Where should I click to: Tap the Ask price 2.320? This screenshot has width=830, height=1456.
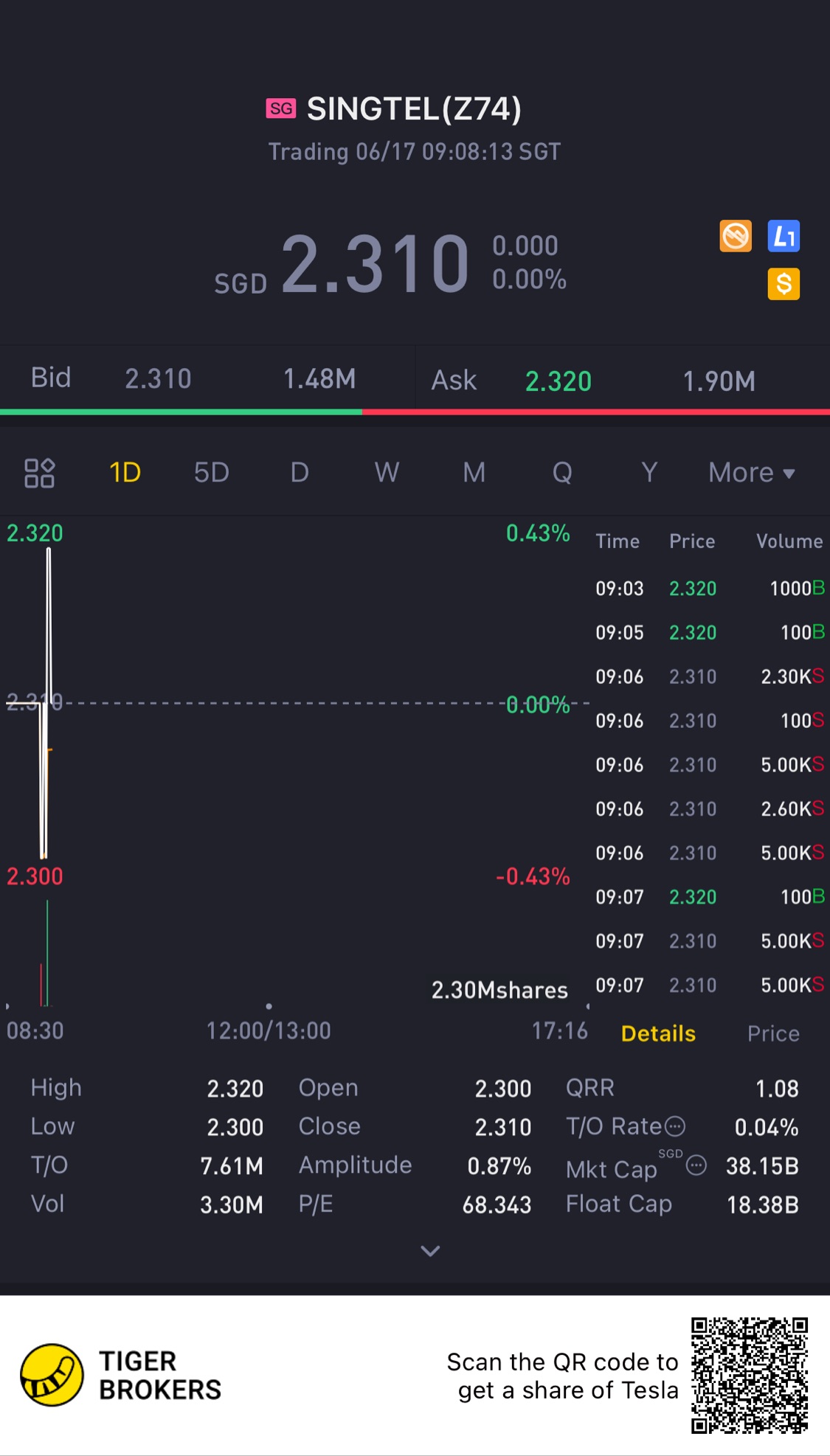558,381
